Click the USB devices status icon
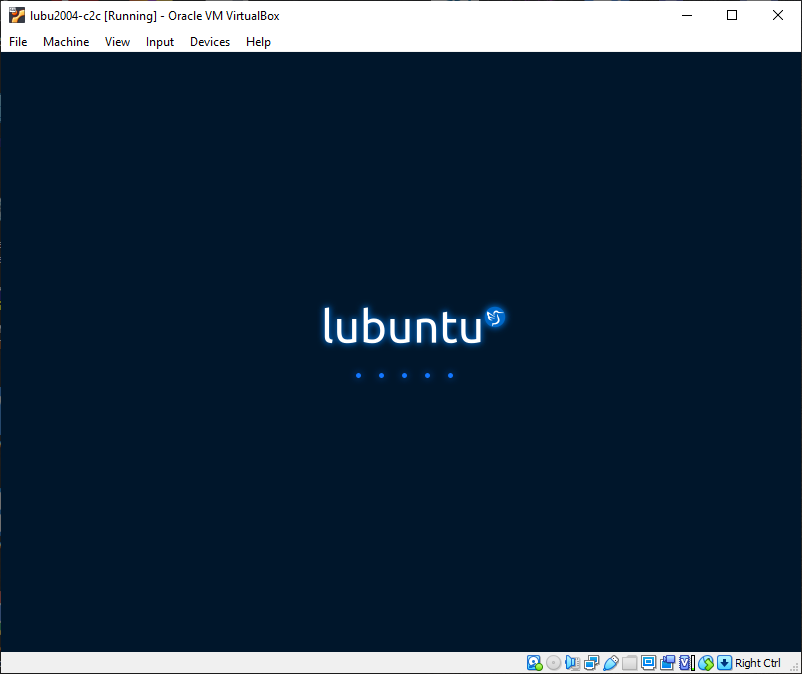The image size is (802, 674). (610, 663)
